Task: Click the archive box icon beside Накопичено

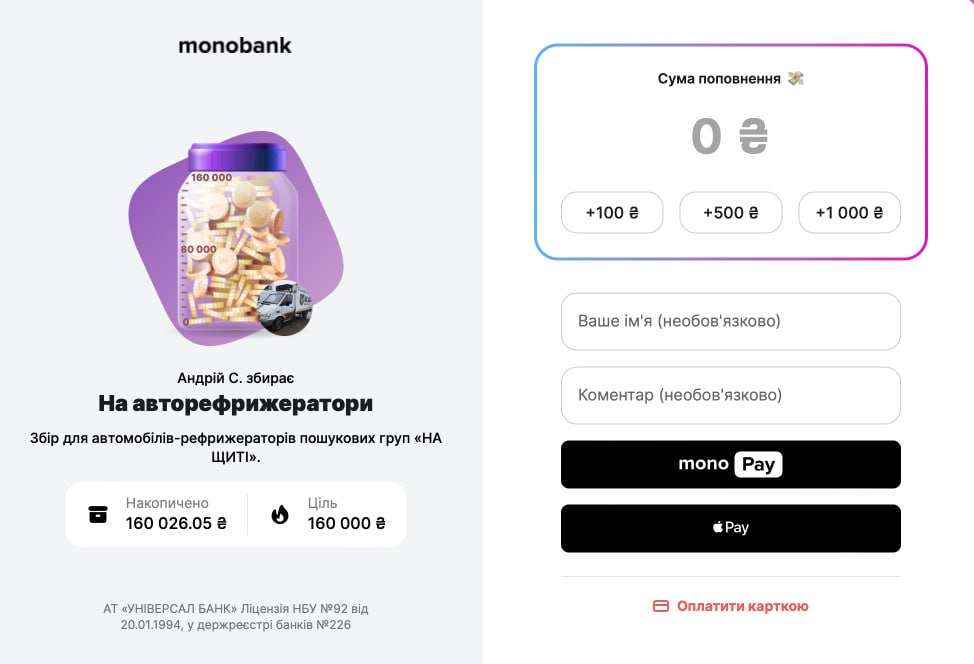Action: (98, 514)
